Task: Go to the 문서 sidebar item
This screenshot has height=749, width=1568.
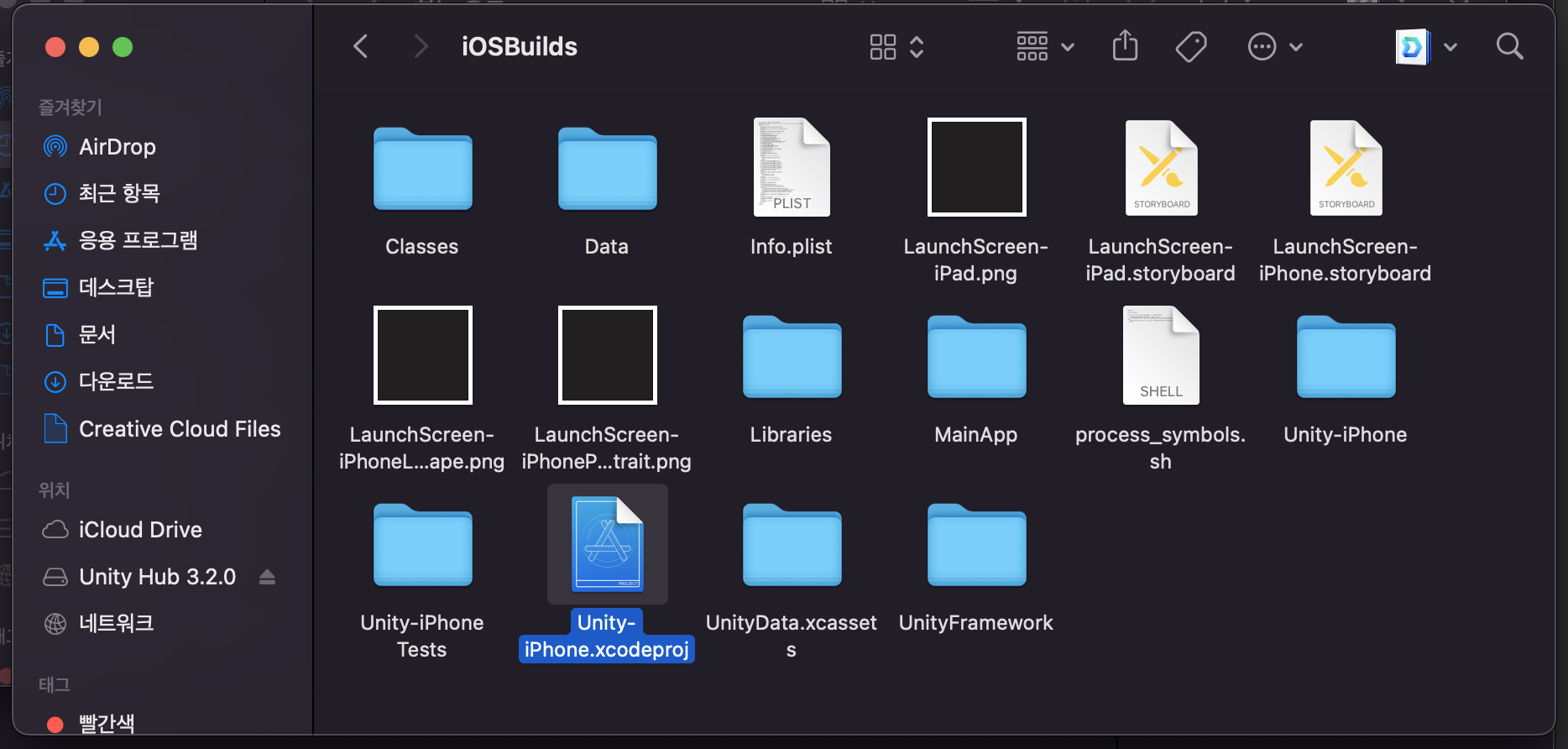Action: 79,335
